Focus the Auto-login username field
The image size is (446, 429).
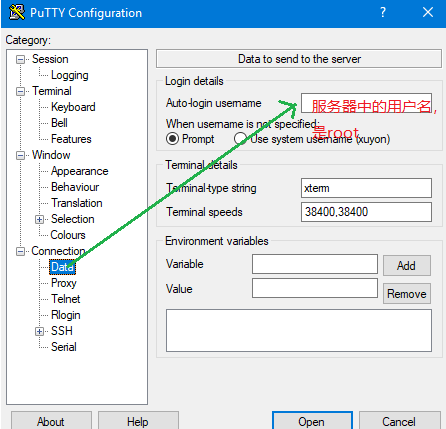tap(366, 103)
